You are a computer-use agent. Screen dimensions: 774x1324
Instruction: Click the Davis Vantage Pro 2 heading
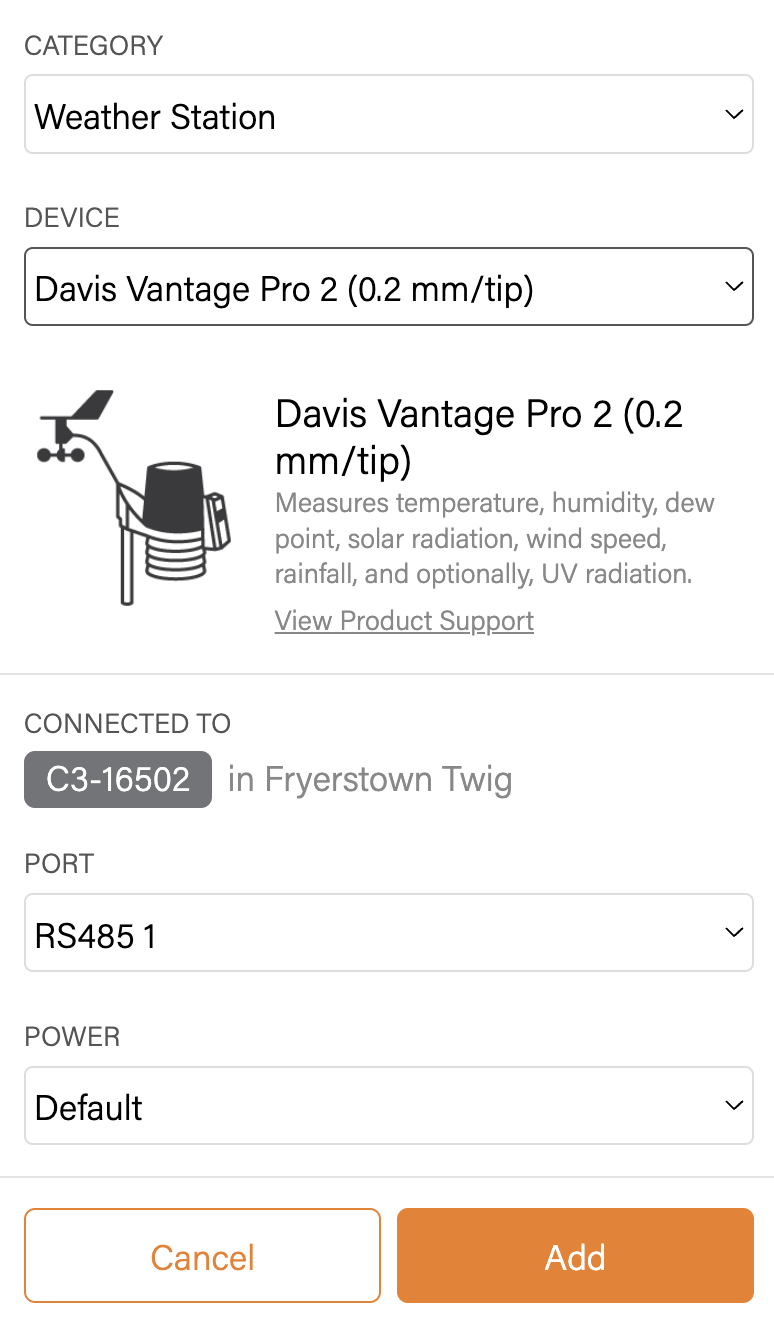click(478, 436)
